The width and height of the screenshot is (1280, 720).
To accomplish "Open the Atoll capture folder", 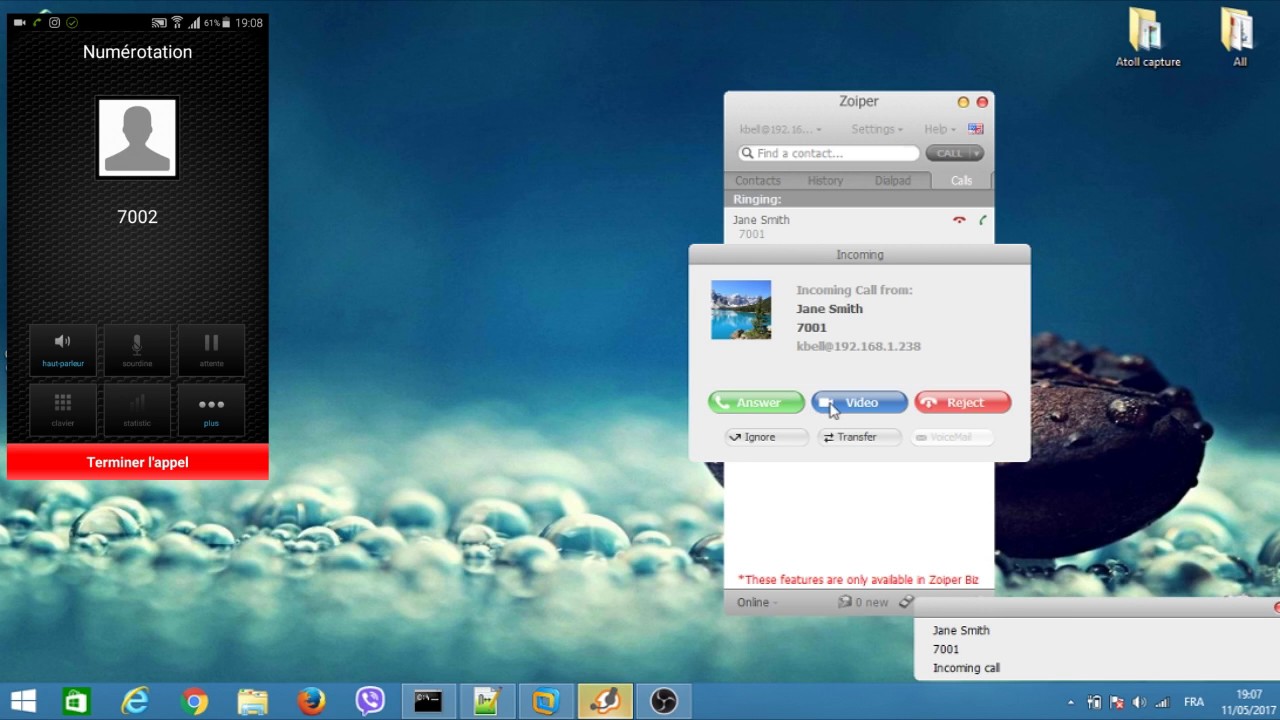I will pos(1148,39).
